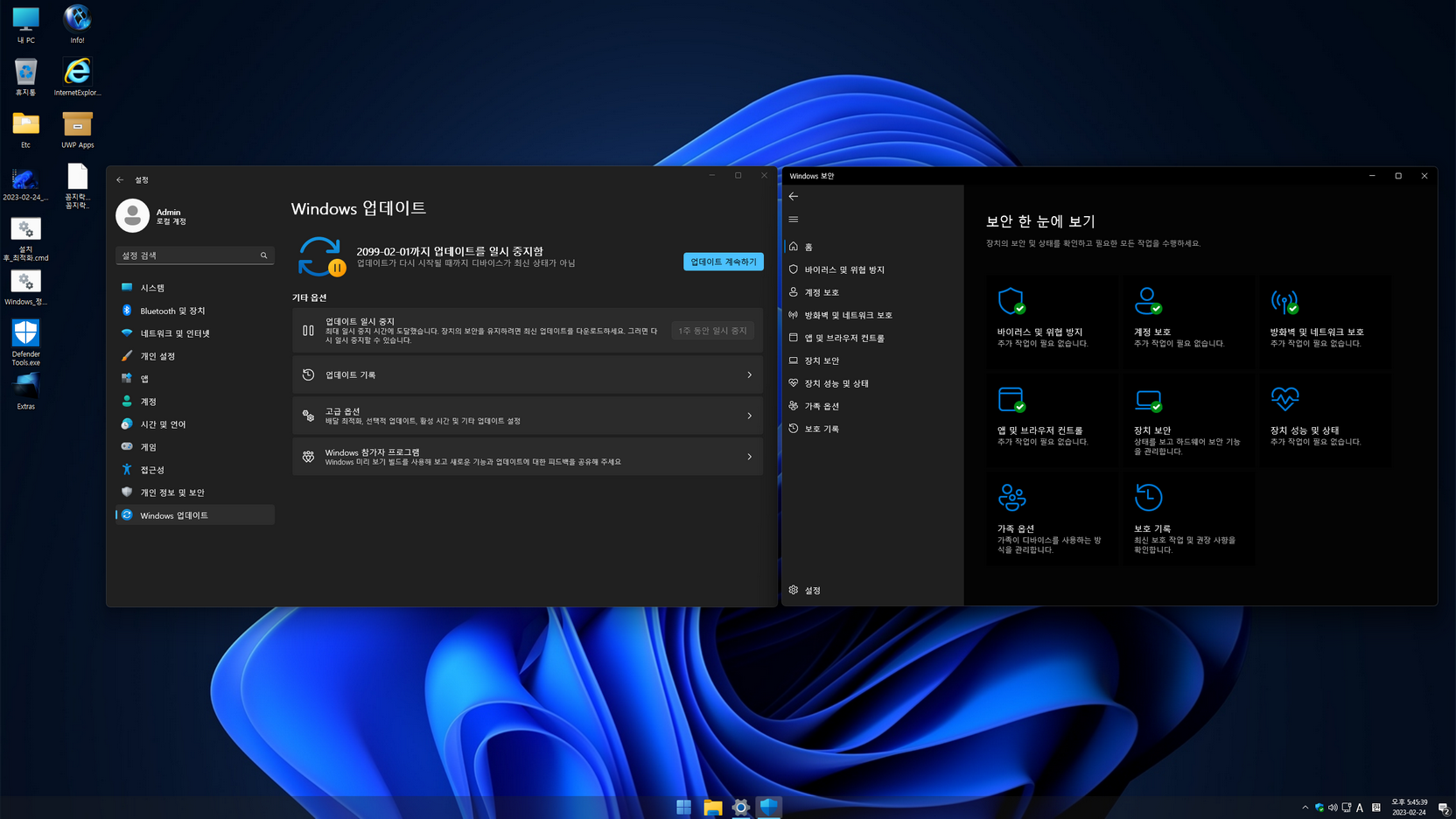Open the notification center icon in taskbar
The image size is (1456, 819).
pos(1444,808)
